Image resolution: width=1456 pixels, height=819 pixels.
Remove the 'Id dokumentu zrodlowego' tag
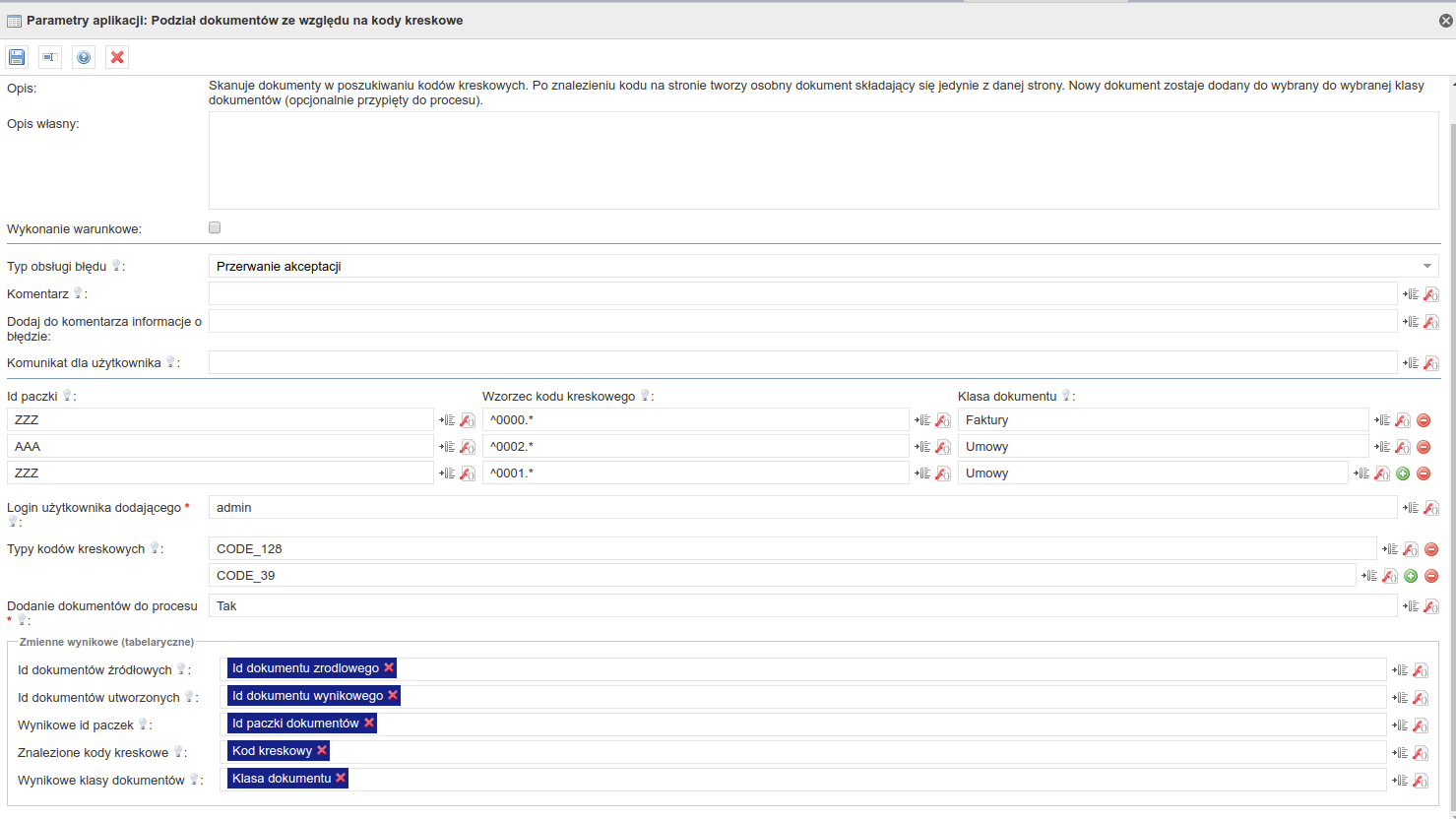(389, 667)
